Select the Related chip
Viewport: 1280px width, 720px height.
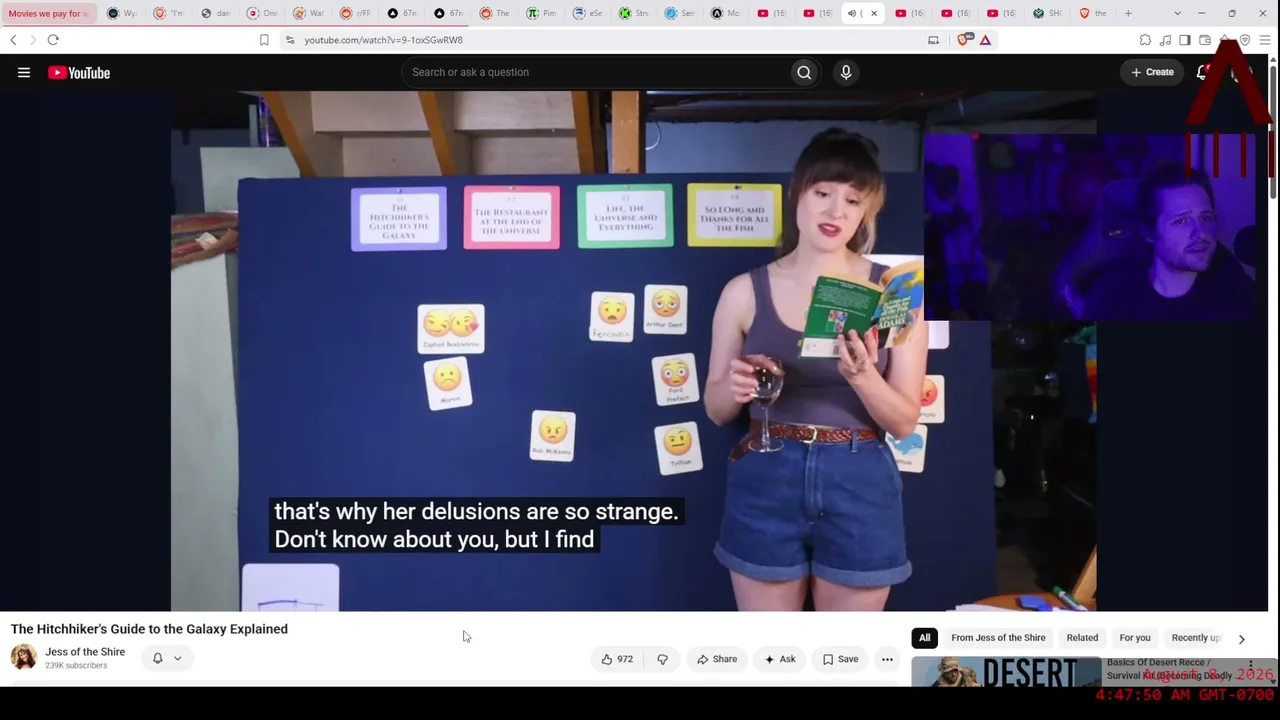[x=1082, y=638]
